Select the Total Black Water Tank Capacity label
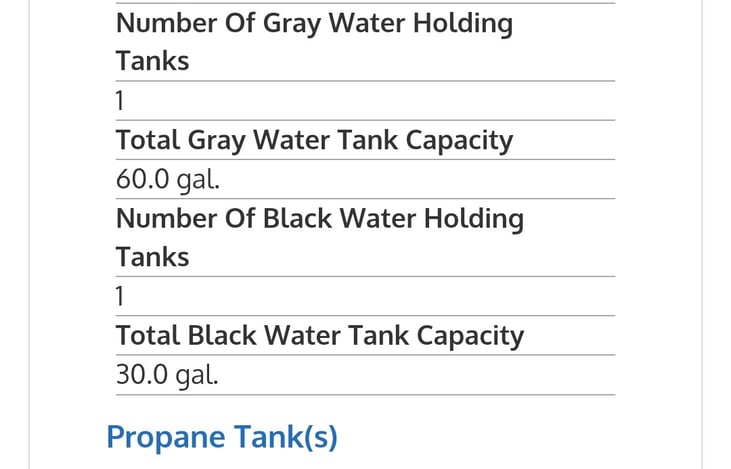731x469 pixels. [320, 336]
